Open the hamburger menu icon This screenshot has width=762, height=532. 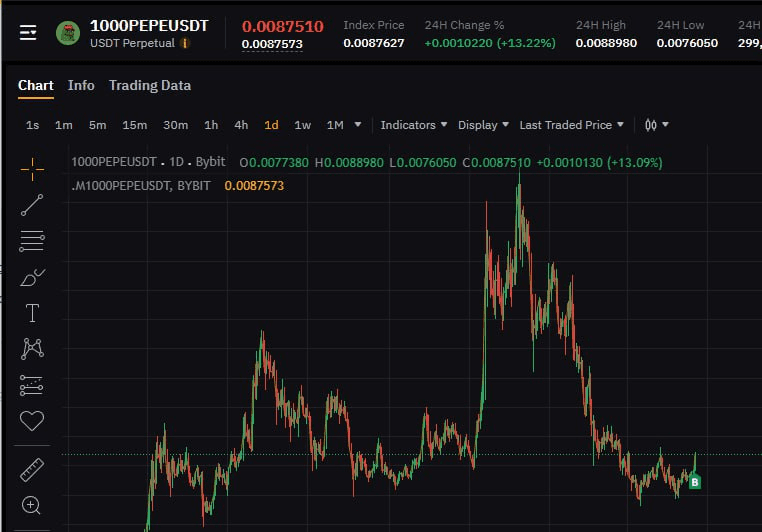tap(28, 33)
